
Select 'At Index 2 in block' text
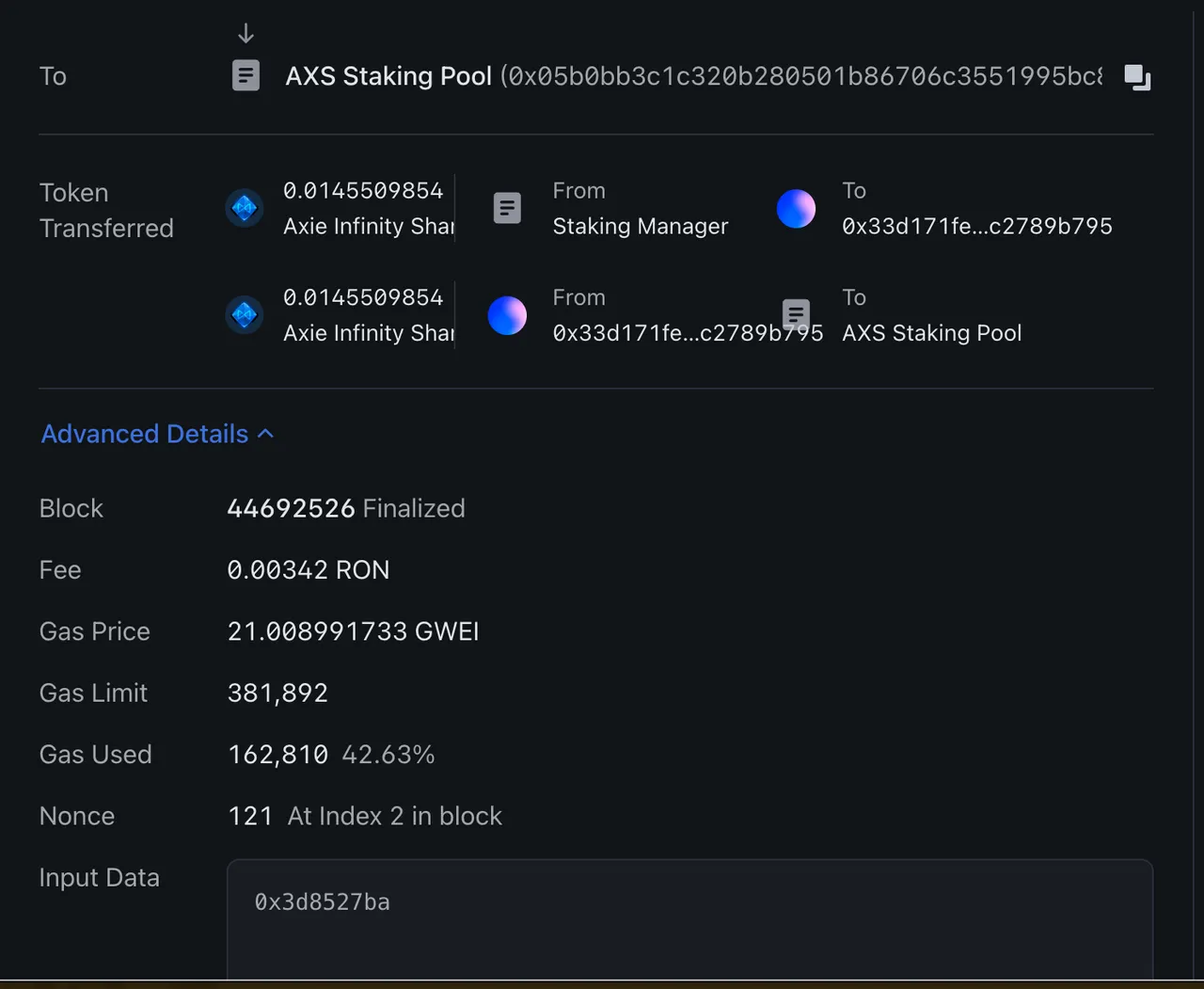tap(395, 816)
